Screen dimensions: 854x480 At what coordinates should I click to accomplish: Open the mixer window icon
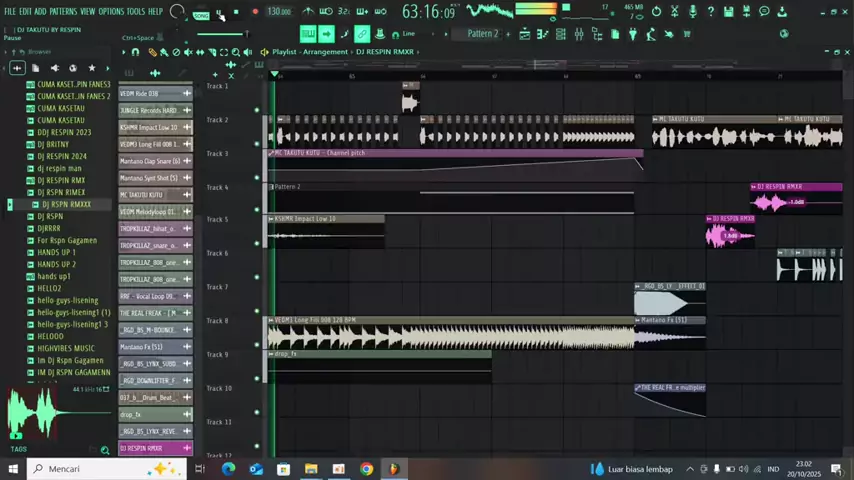(578, 34)
